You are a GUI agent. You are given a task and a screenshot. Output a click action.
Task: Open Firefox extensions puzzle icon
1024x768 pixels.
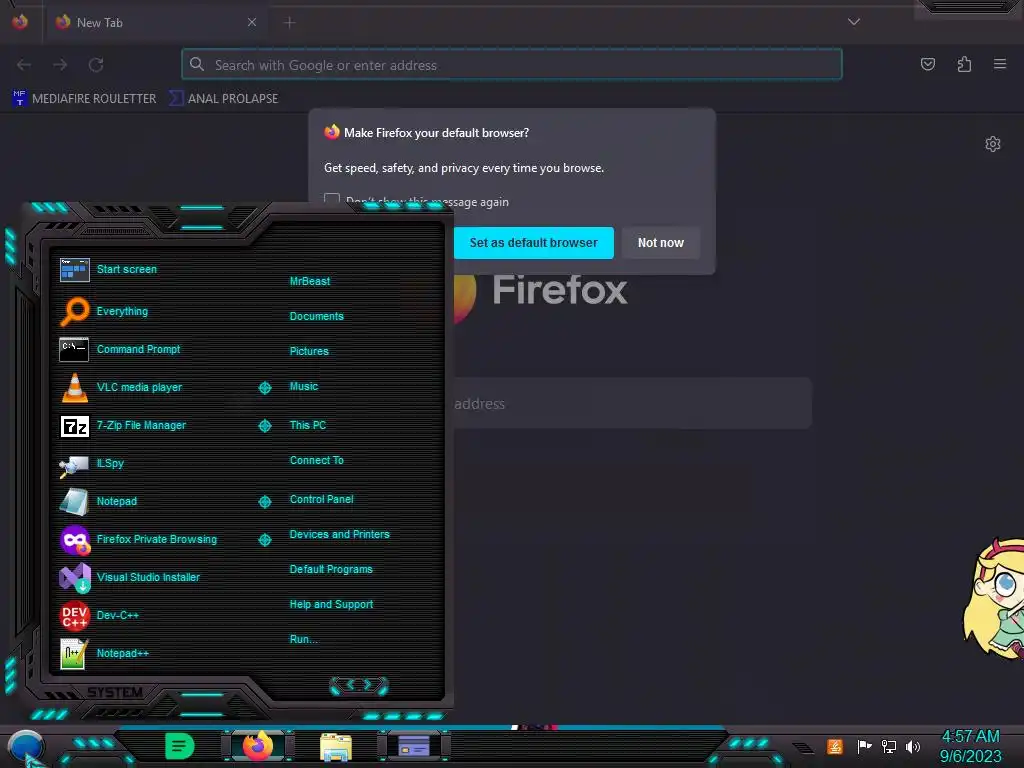(965, 64)
